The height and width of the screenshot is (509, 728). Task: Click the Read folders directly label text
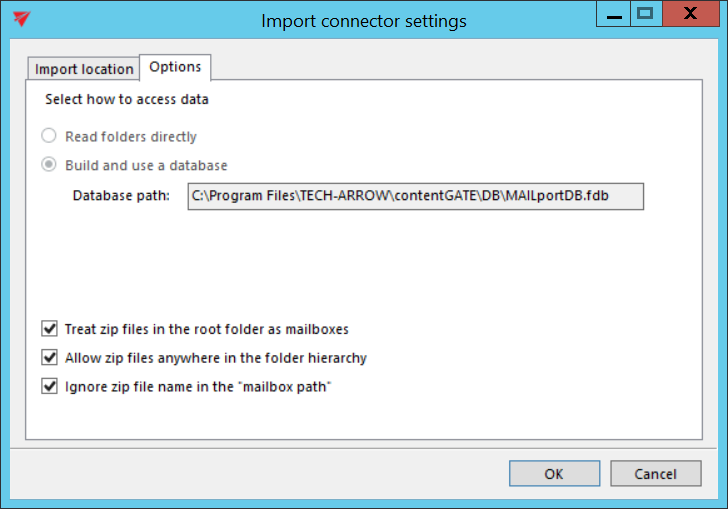tap(131, 136)
